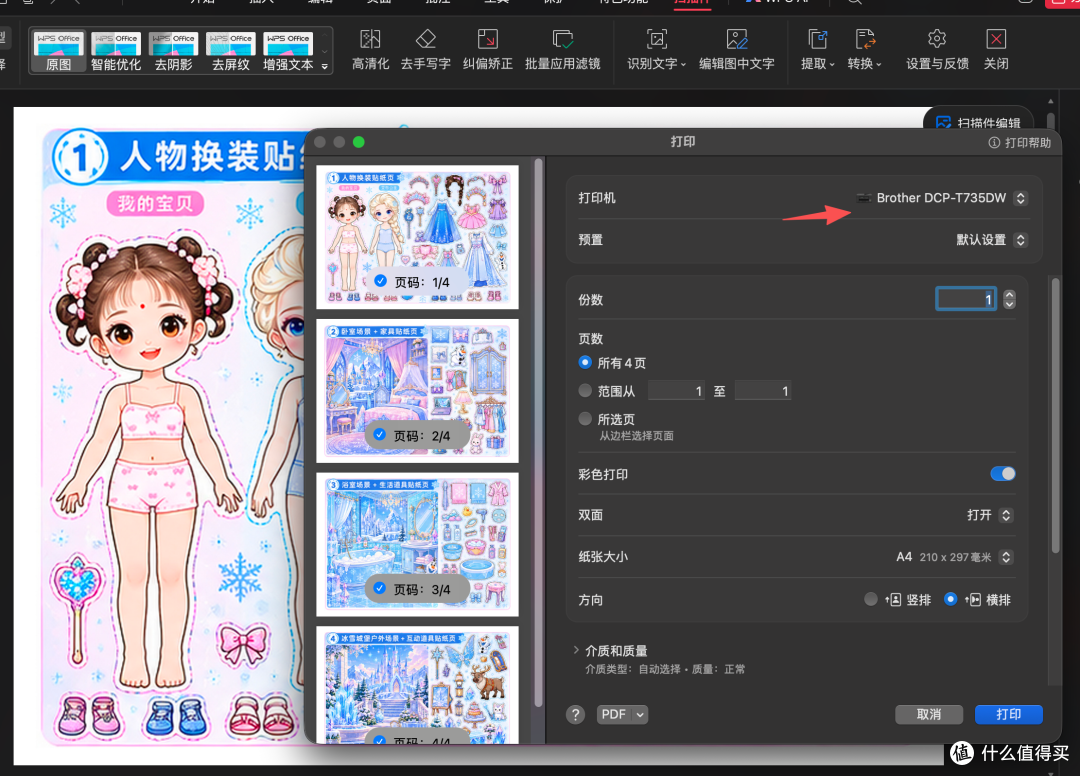Apply the 增强文本 enhance text filter
Viewport: 1080px width, 776px height.
[x=288, y=52]
